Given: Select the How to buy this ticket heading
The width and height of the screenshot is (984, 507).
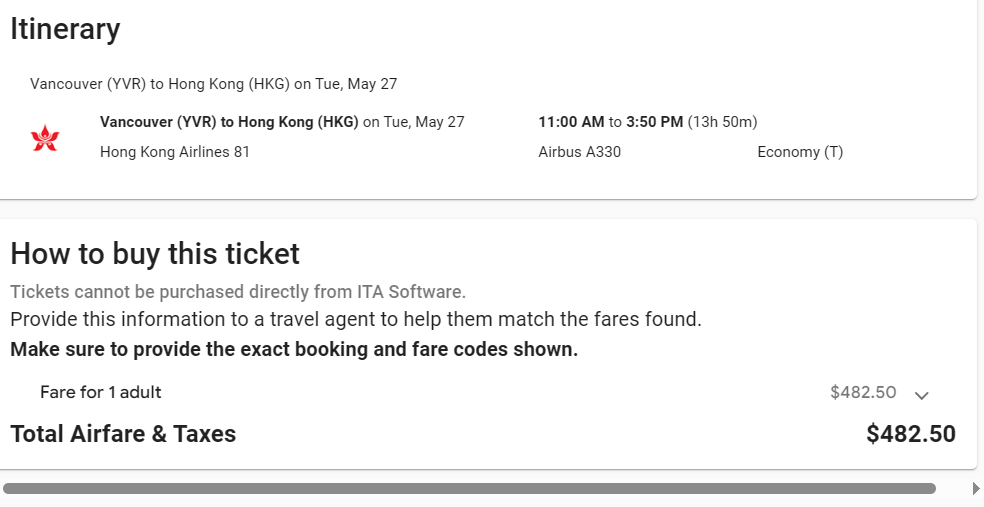Looking at the screenshot, I should (155, 254).
